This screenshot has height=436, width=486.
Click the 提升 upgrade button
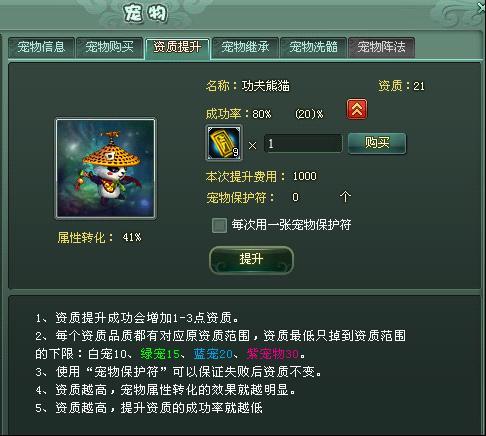click(x=251, y=260)
